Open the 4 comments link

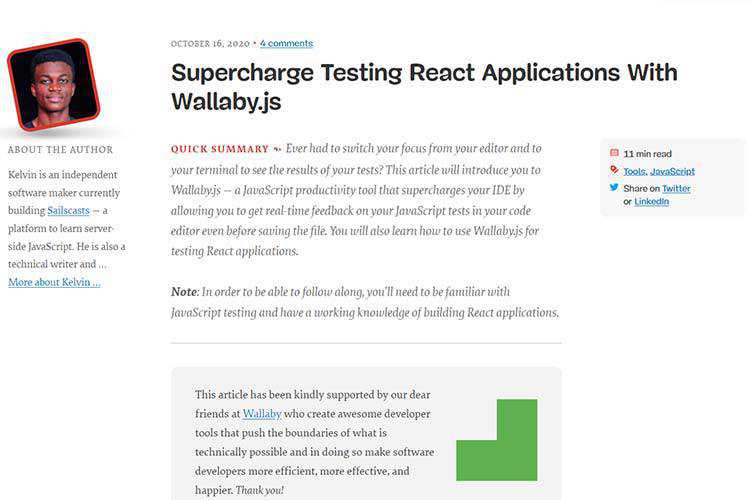[287, 44]
